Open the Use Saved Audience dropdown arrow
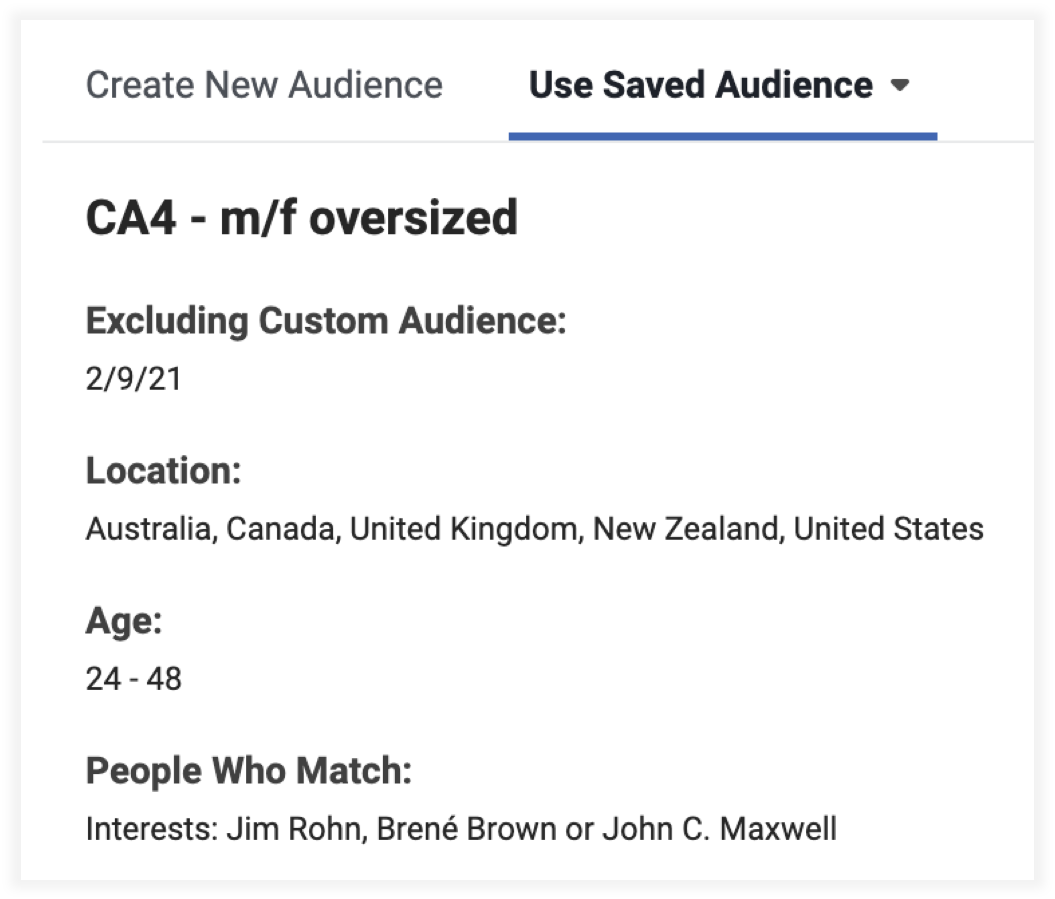 click(899, 86)
